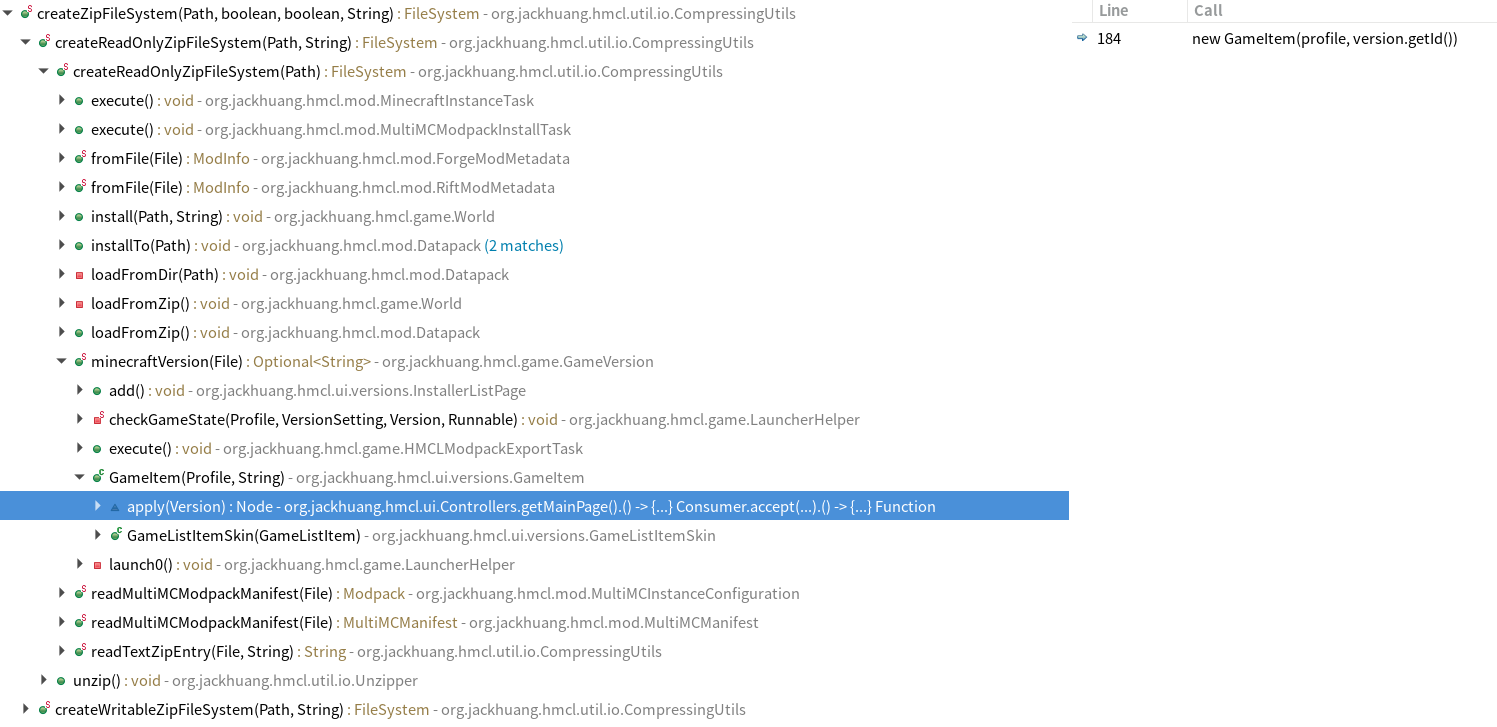
Task: Expand the GameListItemSkin(GameListItem) node
Action: coord(97,535)
